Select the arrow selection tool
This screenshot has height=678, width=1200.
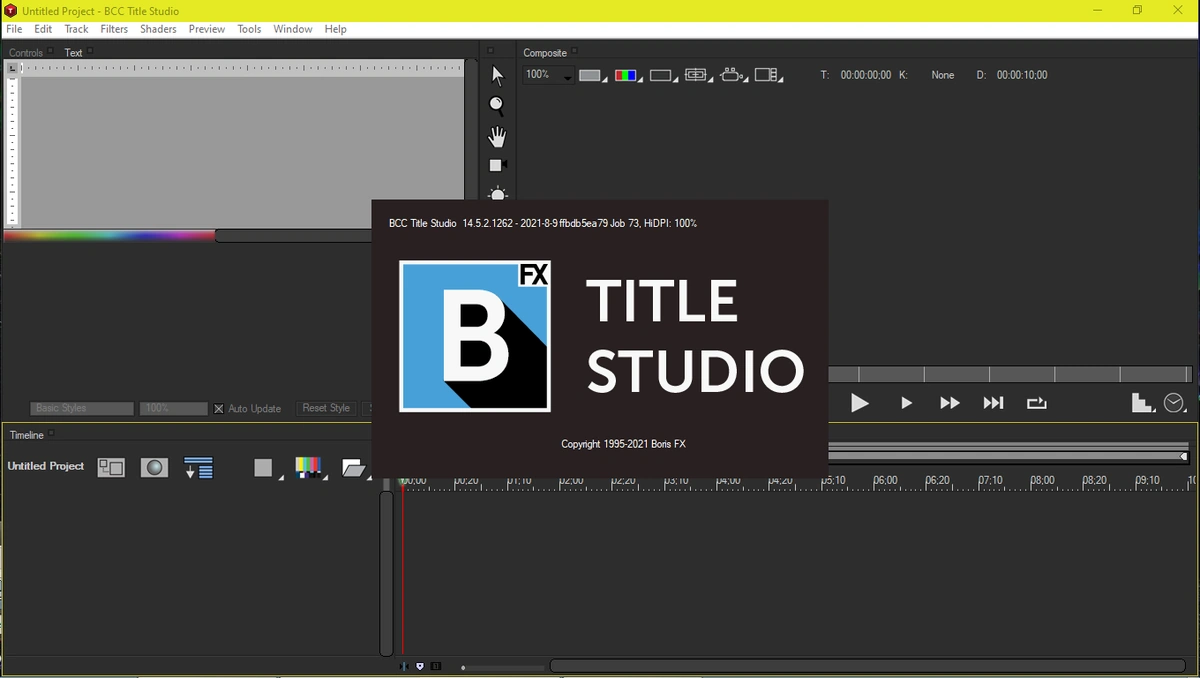[x=497, y=76]
